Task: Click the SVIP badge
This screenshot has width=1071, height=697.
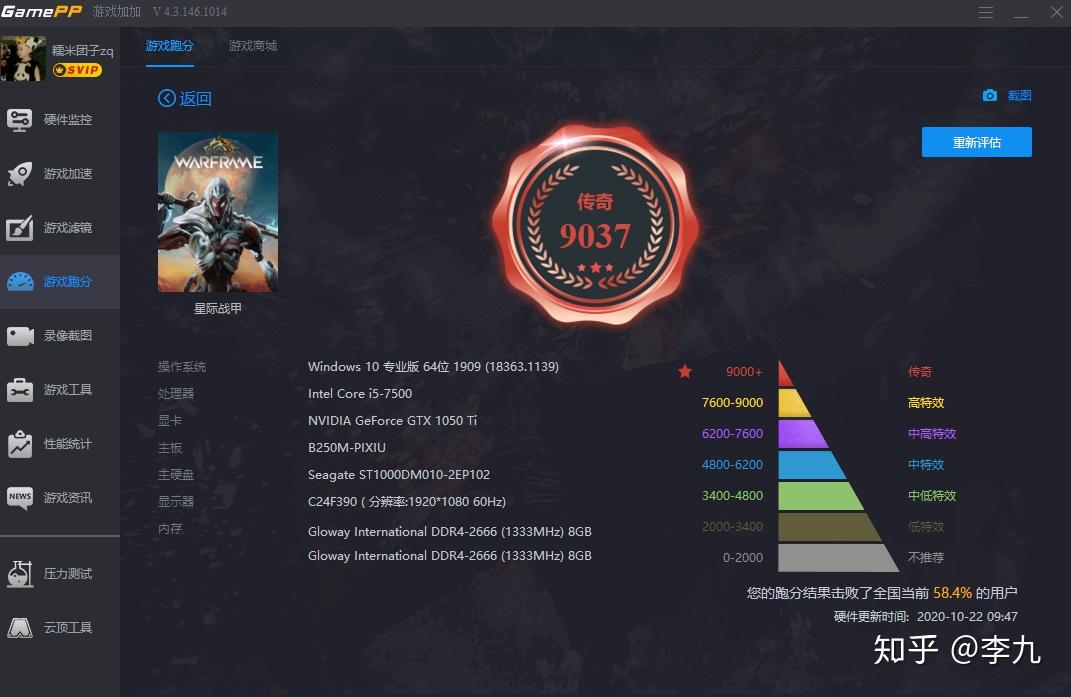Action: [x=77, y=70]
